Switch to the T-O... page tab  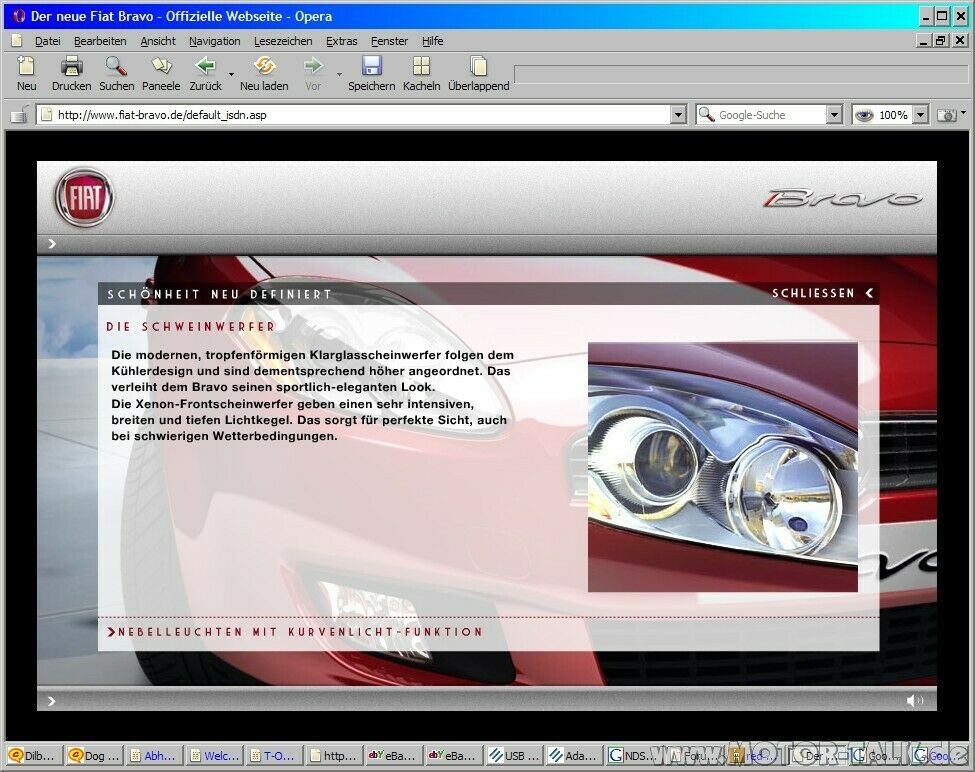(x=273, y=756)
